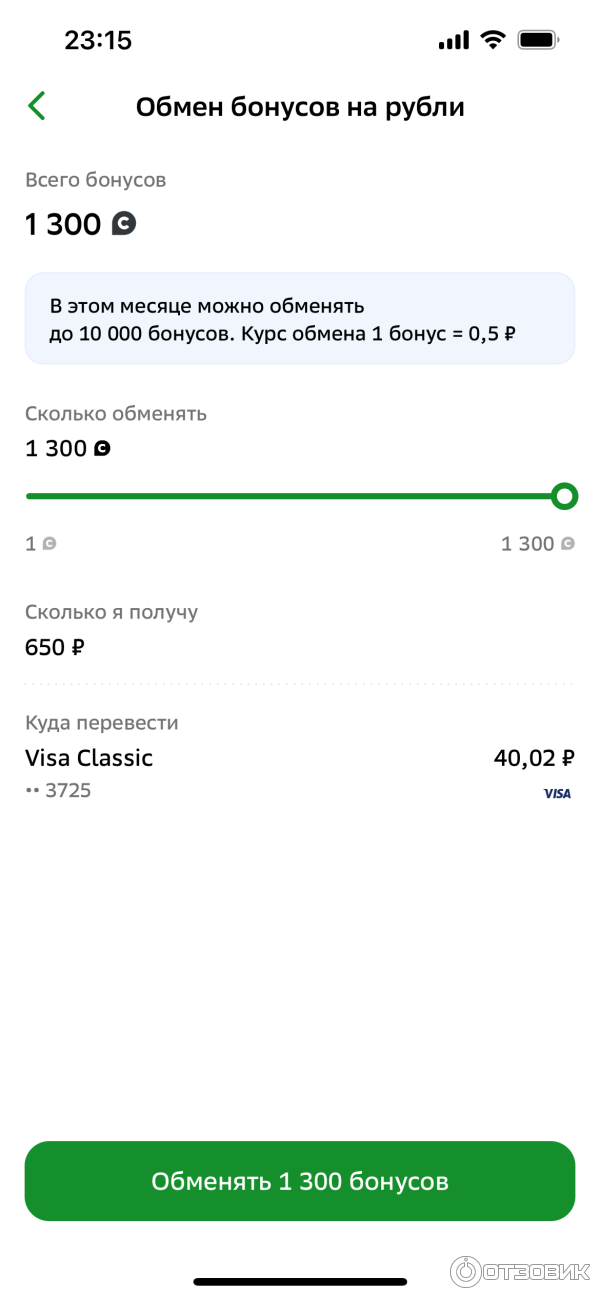Tap the 650 ₽ amount to receive
This screenshot has height=1298, width=600.
[55, 647]
